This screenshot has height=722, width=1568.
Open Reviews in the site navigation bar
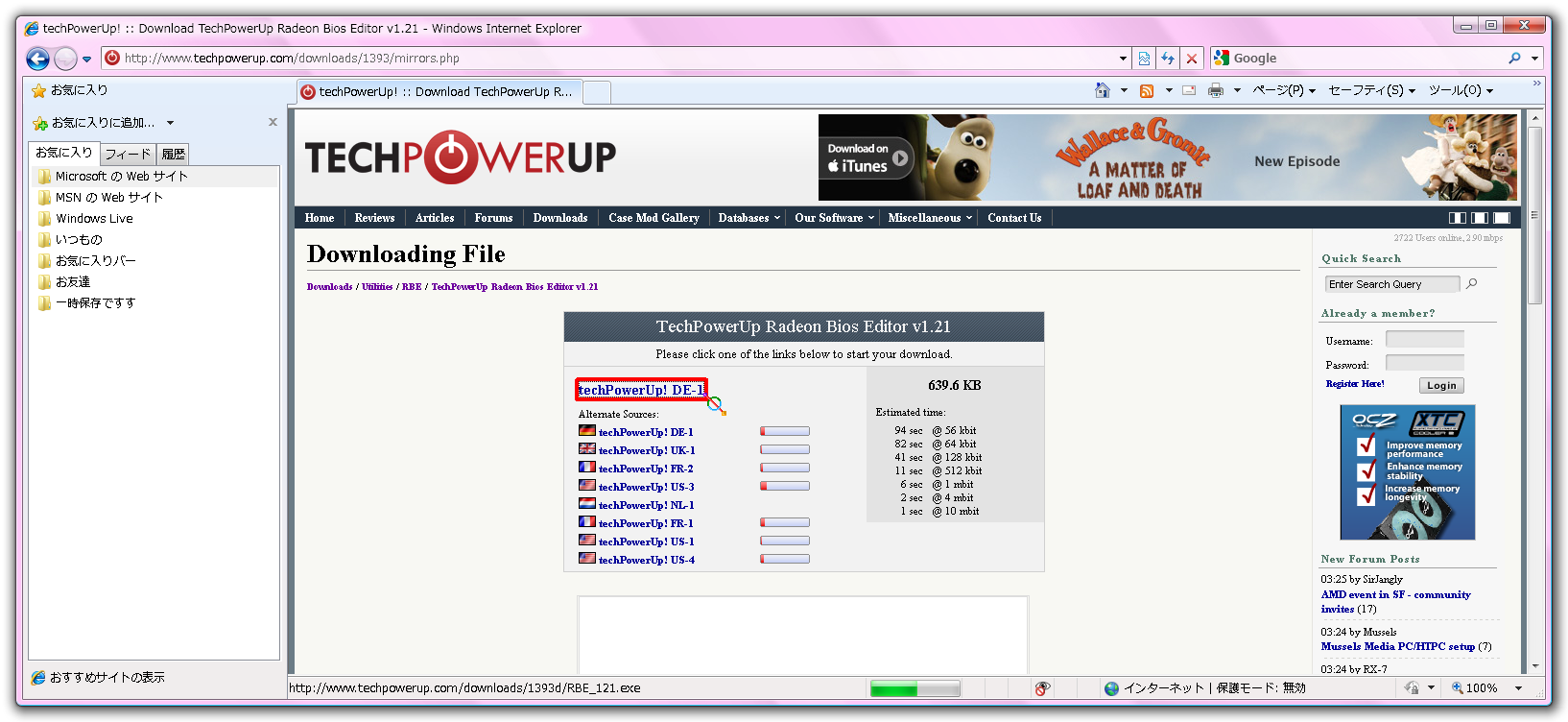pos(374,218)
